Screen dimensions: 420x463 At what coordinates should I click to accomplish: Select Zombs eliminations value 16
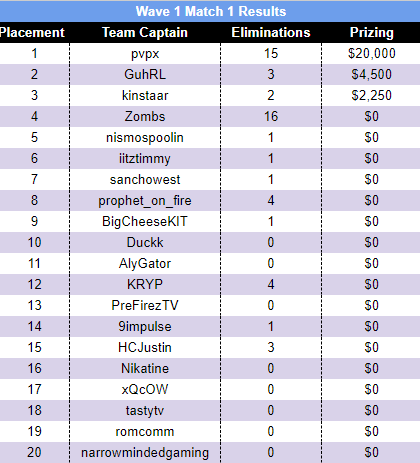pyautogui.click(x=271, y=116)
